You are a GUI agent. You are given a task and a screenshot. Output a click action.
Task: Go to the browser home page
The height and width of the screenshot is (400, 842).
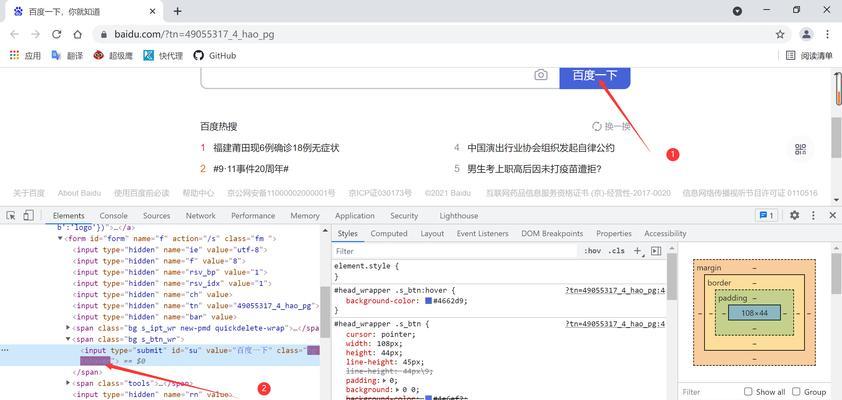click(x=77, y=34)
